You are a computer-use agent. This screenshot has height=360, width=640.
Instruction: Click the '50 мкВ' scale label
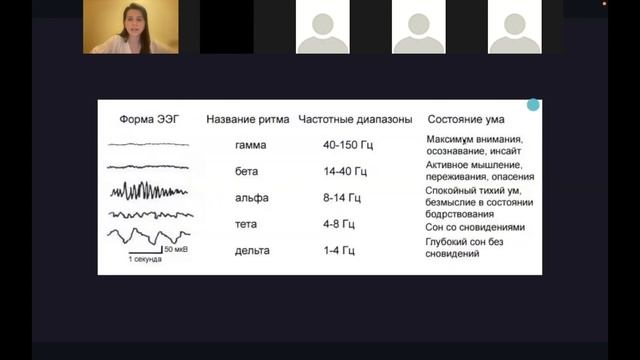pyautogui.click(x=176, y=249)
